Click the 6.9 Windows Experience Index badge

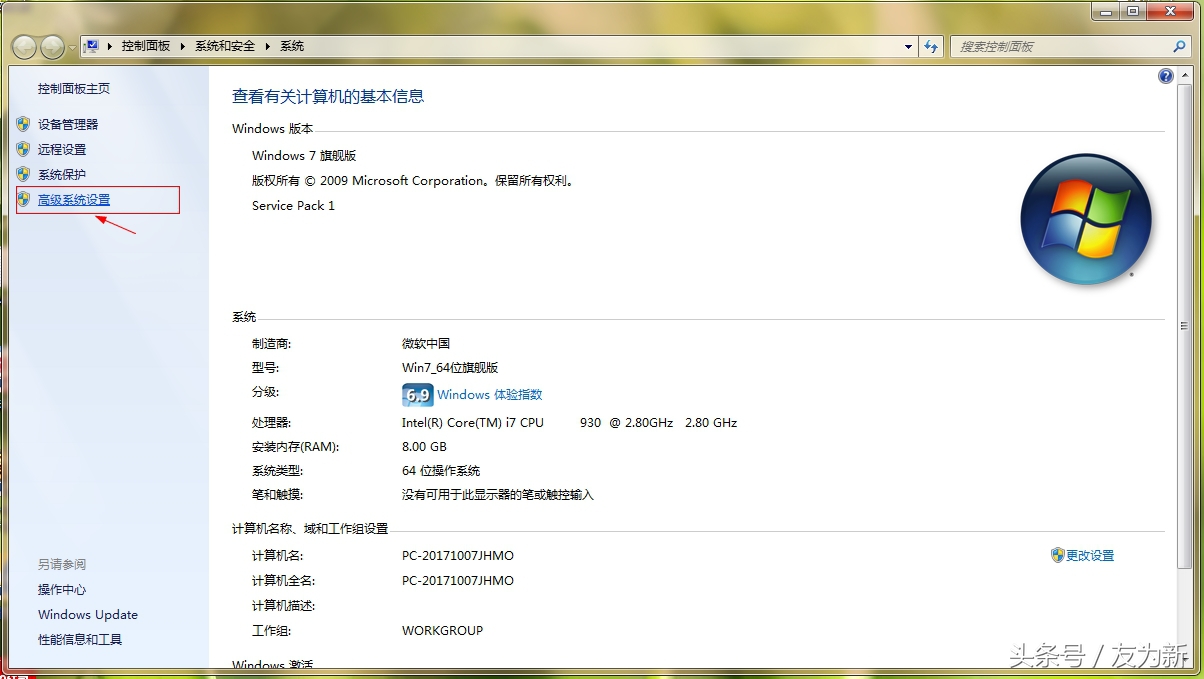coord(417,394)
